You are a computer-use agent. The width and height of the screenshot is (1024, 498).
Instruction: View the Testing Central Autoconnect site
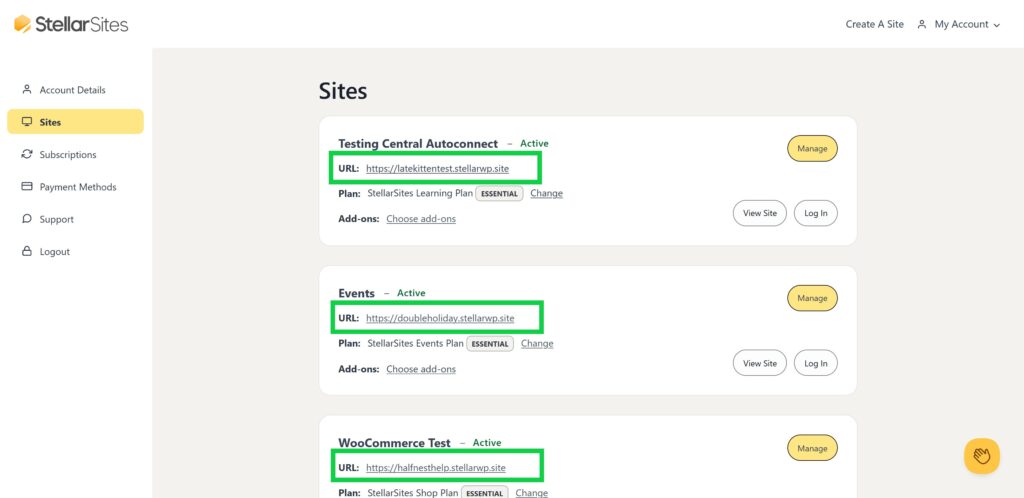pyautogui.click(x=760, y=213)
